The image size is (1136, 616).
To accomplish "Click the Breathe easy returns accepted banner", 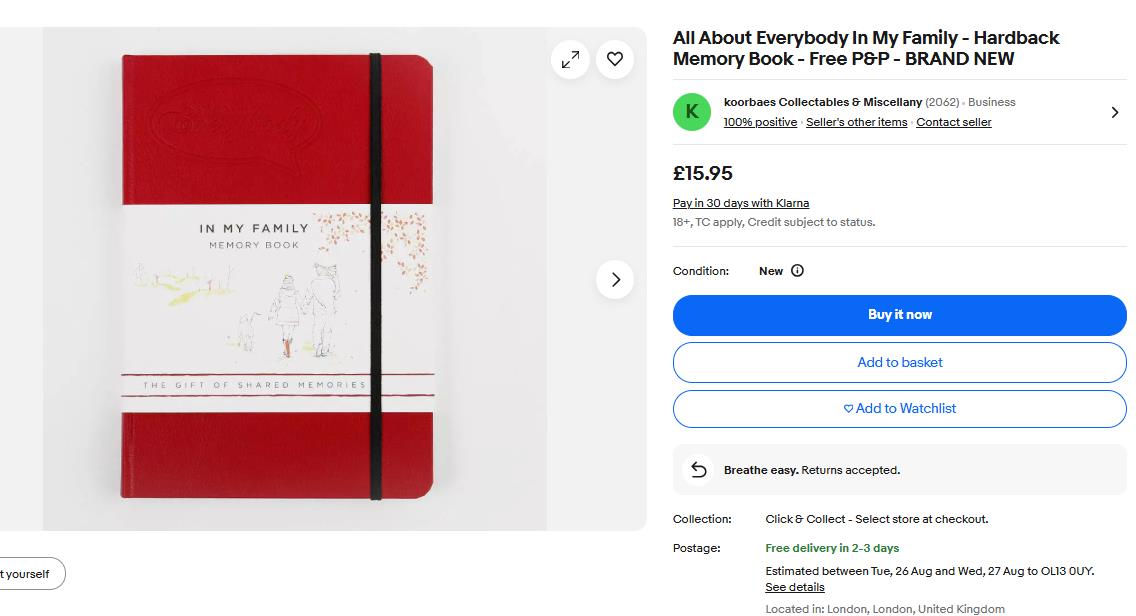I will point(899,470).
